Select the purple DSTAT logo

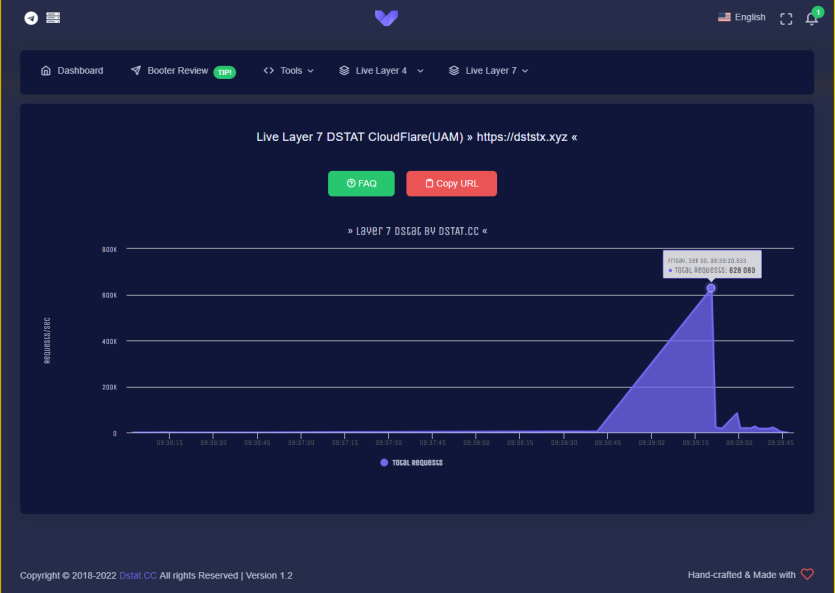[x=386, y=17]
